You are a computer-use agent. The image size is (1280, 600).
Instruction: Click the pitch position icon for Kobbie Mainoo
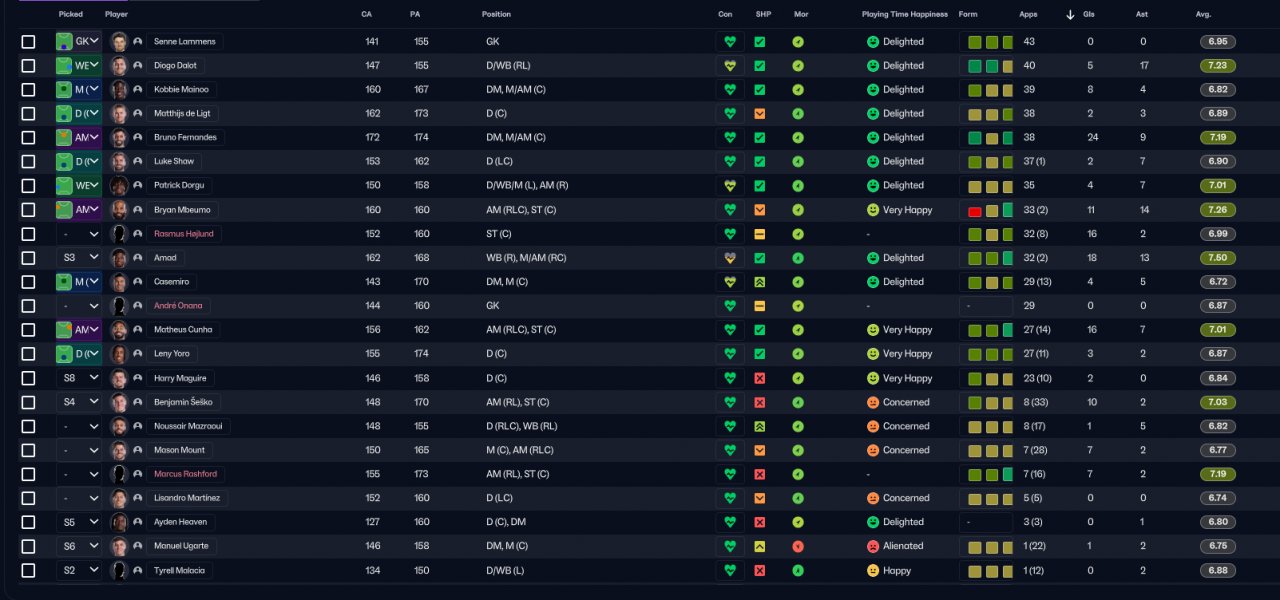click(64, 90)
